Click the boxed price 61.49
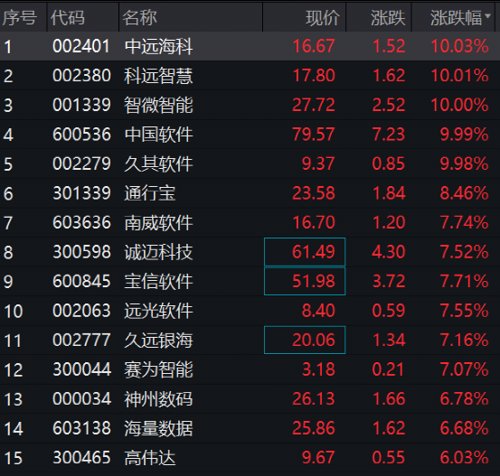The width and height of the screenshot is (500, 476). pyautogui.click(x=305, y=252)
